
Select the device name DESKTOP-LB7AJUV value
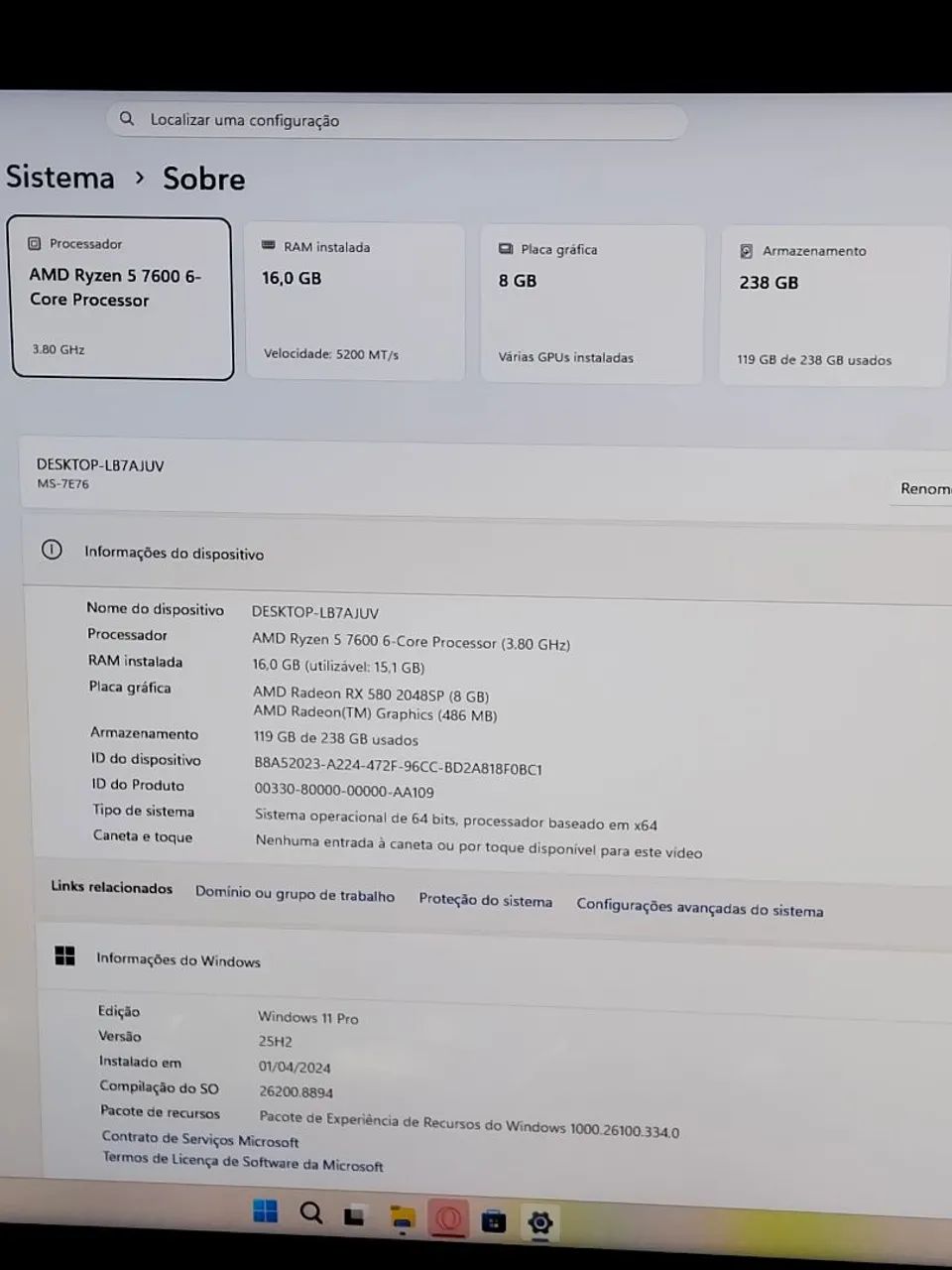click(315, 612)
